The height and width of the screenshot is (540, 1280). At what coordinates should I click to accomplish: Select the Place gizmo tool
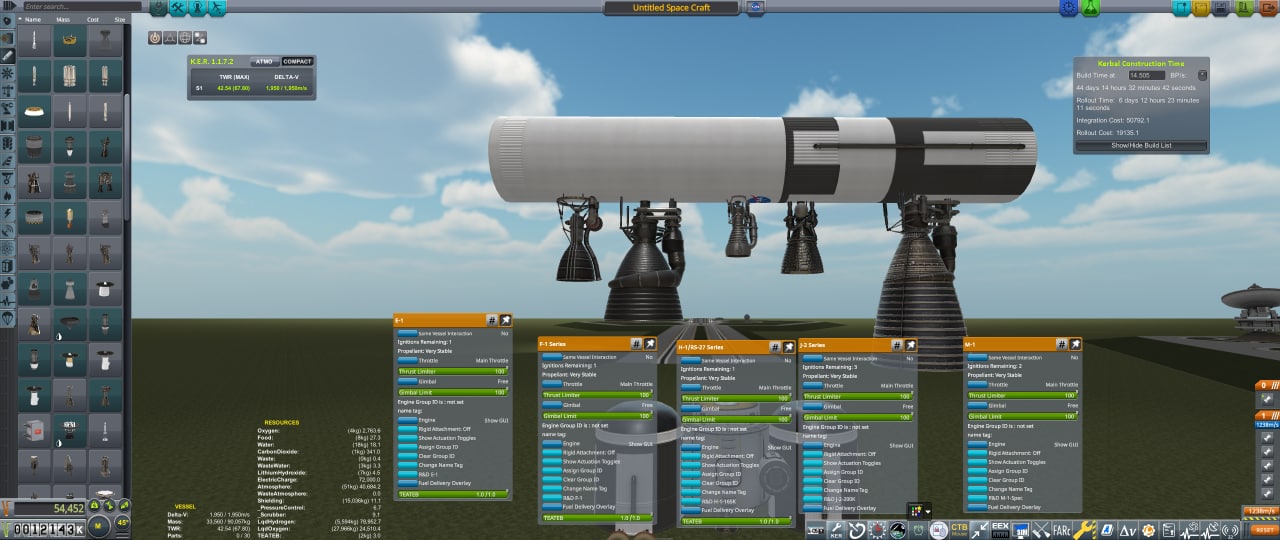click(155, 37)
